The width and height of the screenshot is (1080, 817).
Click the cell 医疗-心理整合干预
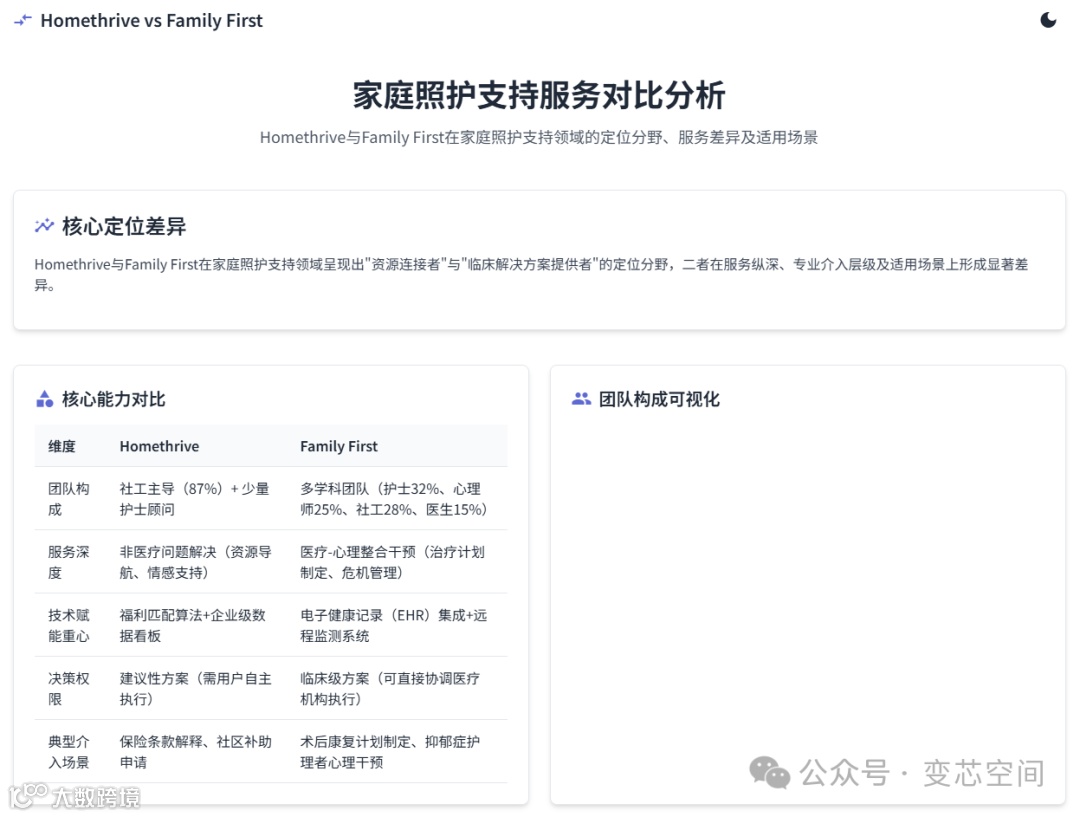pyautogui.click(x=393, y=562)
